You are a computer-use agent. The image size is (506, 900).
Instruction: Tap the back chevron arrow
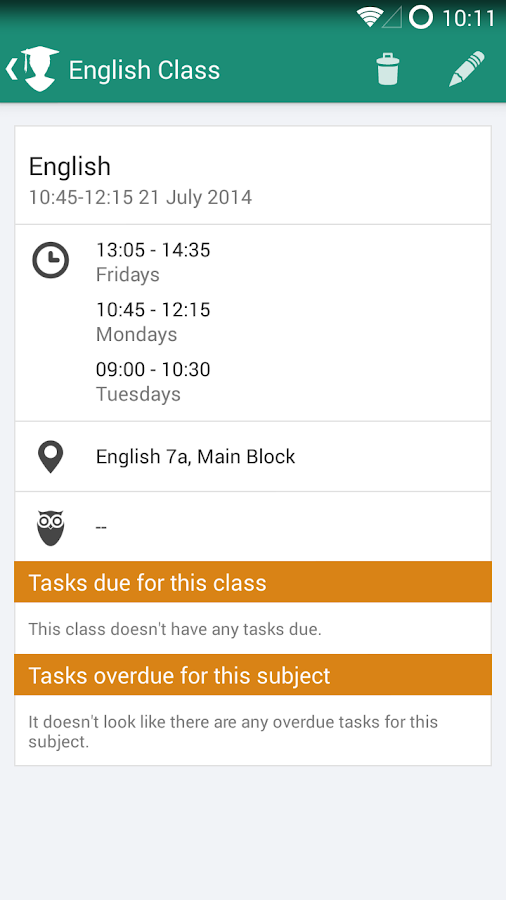pyautogui.click(x=11, y=69)
